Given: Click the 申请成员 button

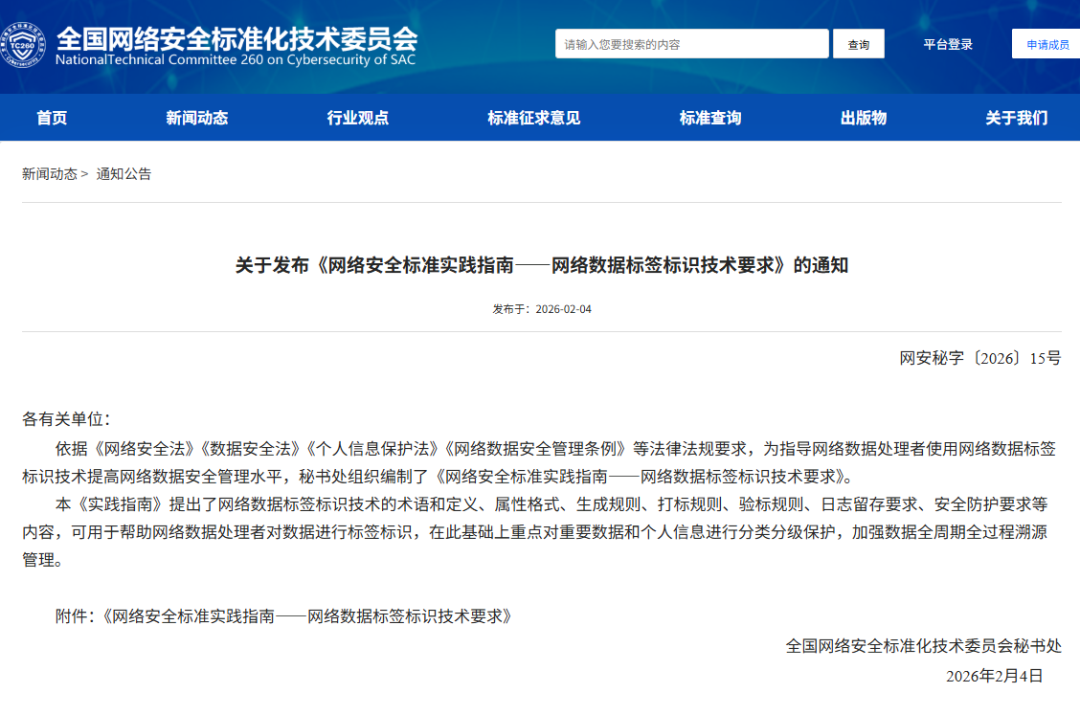Looking at the screenshot, I should click(1047, 44).
